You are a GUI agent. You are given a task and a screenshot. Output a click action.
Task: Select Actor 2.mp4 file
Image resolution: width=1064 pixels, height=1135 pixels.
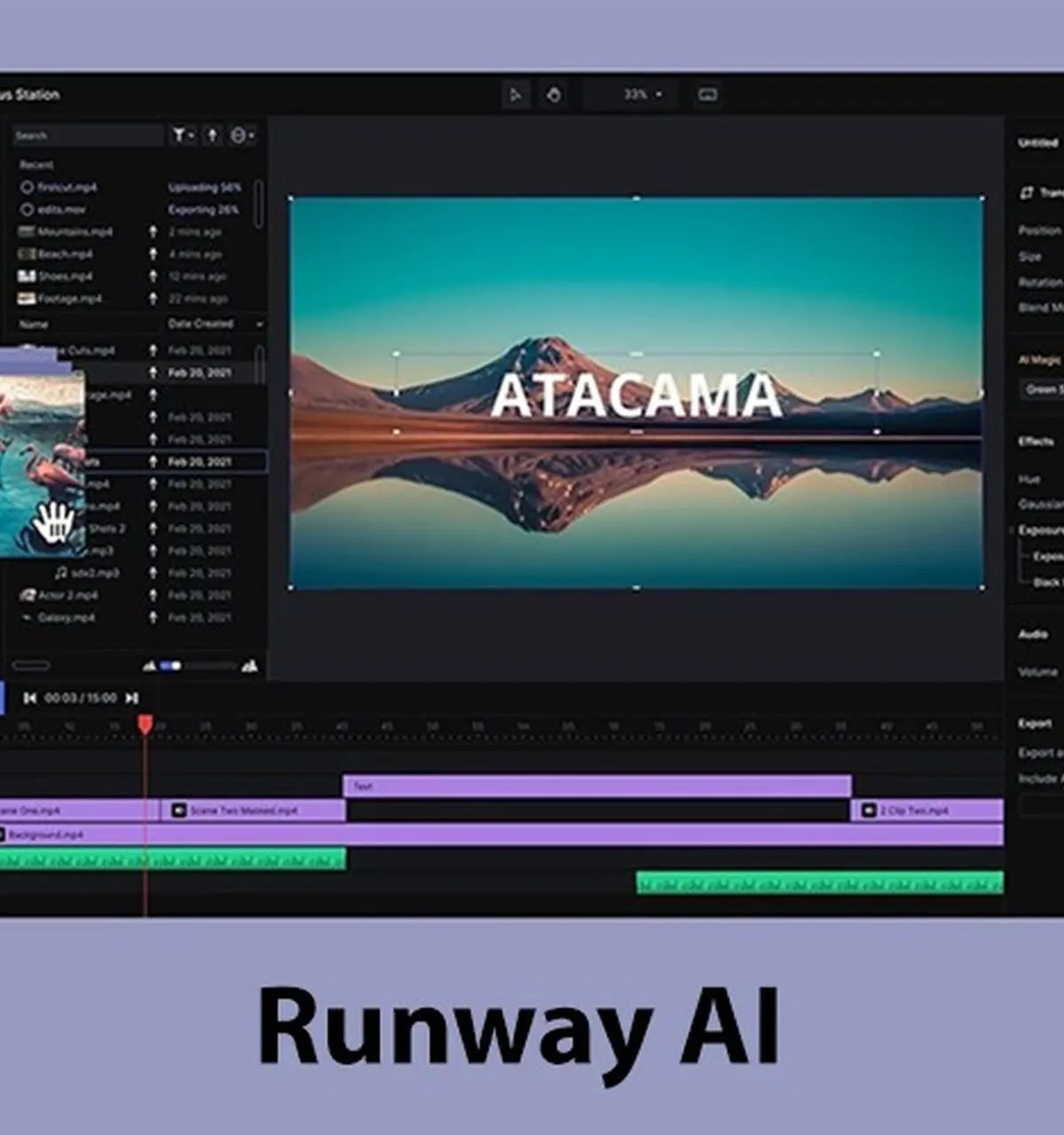pyautogui.click(x=68, y=595)
